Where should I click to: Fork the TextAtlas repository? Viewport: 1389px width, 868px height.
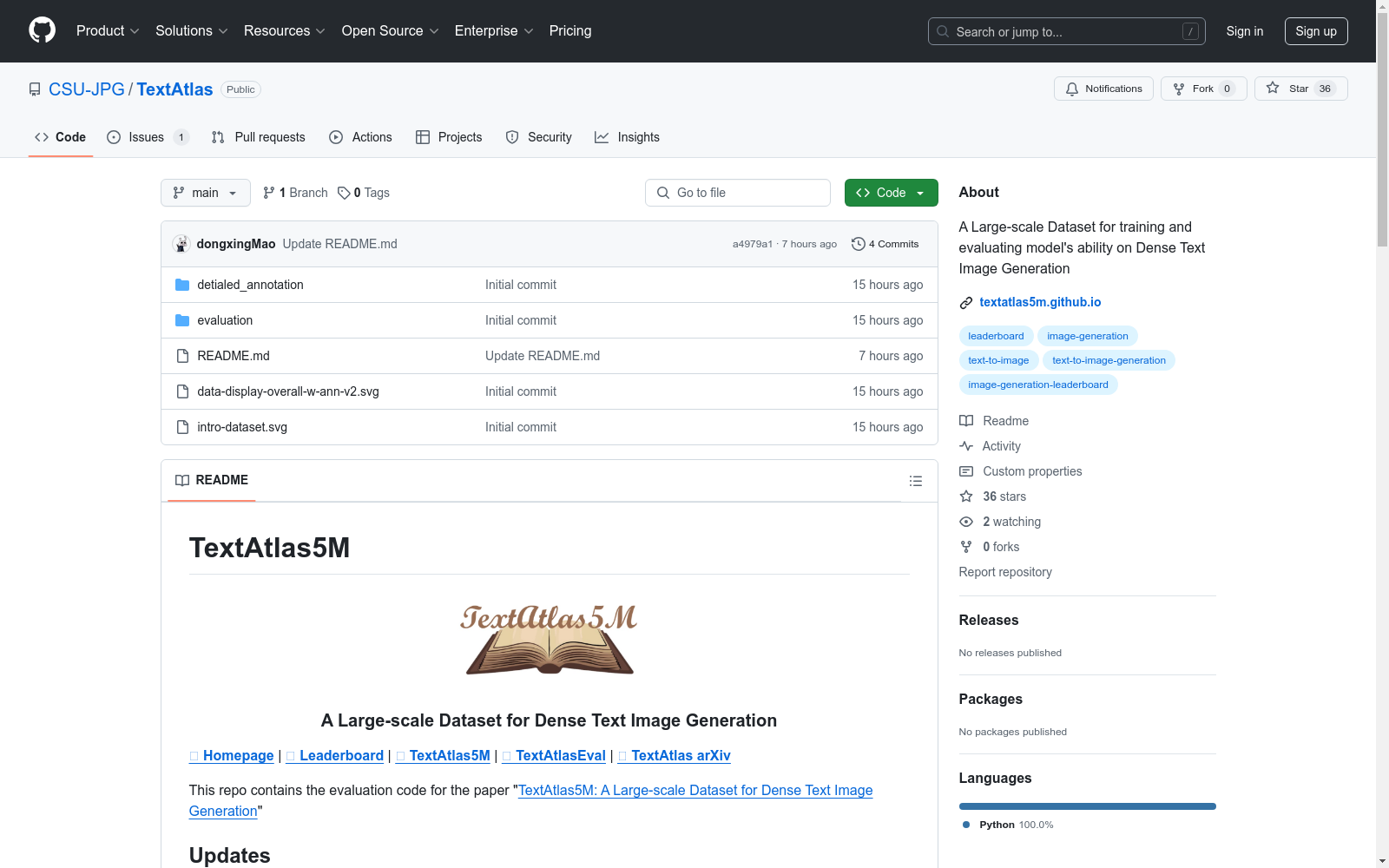coord(1203,89)
